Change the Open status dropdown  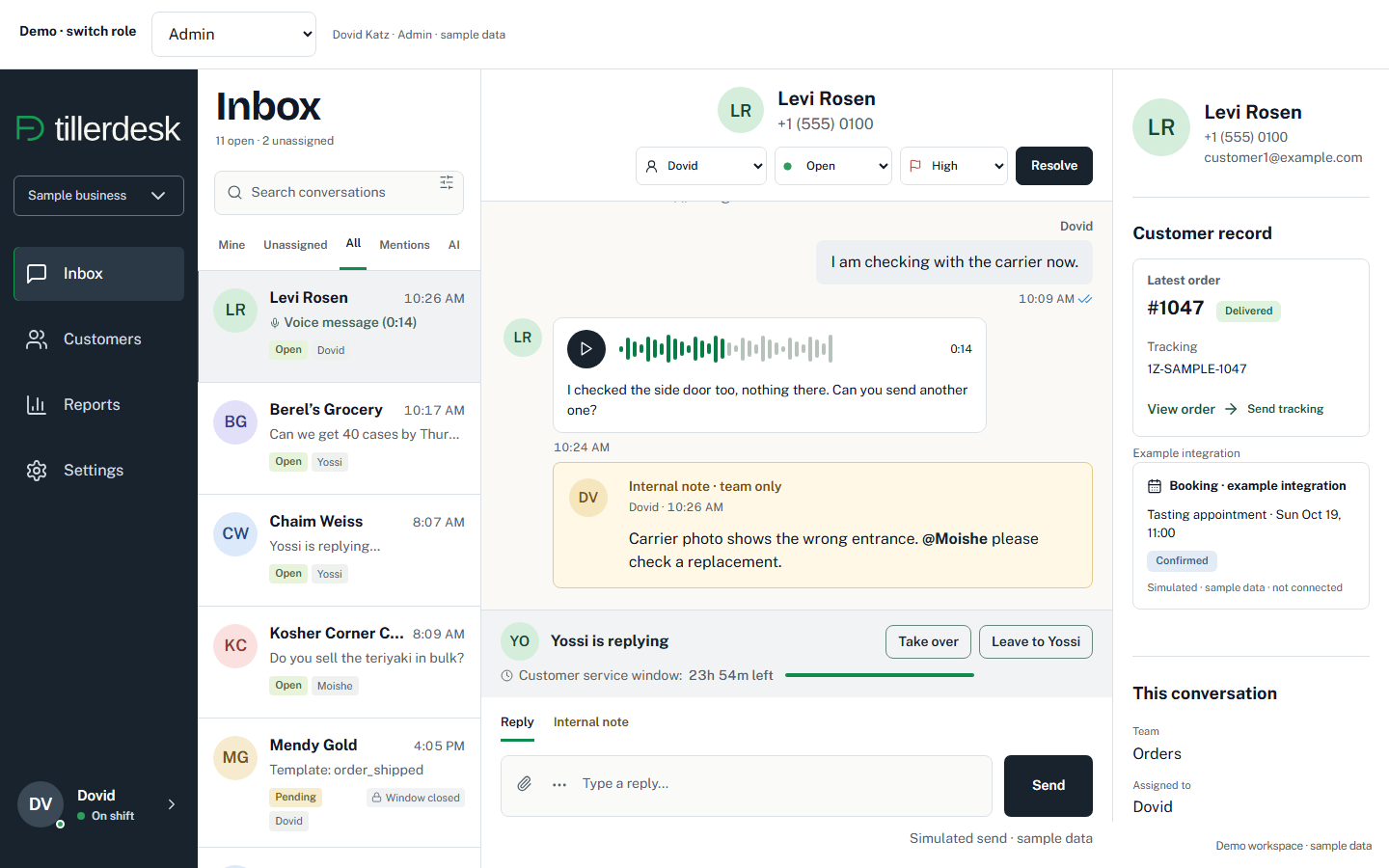833,166
